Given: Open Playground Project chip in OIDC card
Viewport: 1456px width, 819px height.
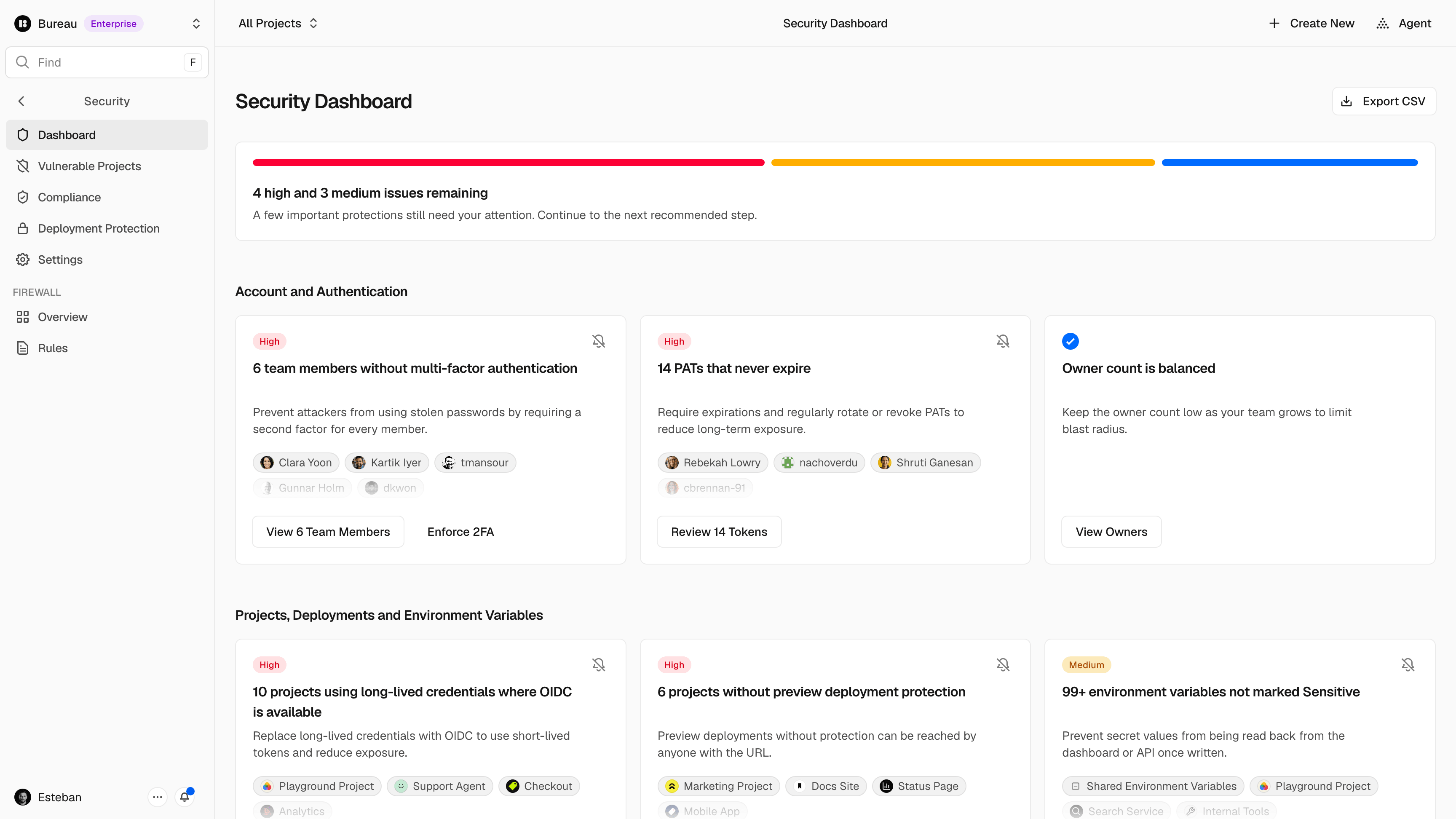Looking at the screenshot, I should [317, 786].
